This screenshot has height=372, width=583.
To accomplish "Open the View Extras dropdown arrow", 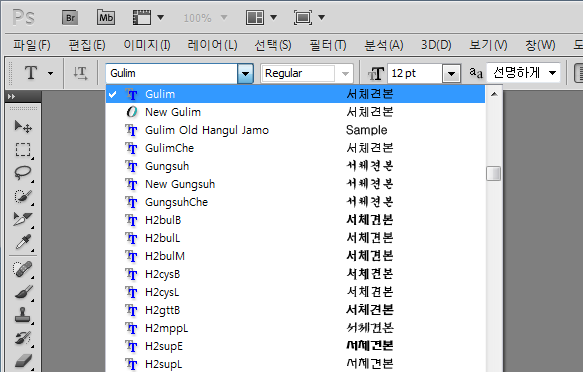I will [x=161, y=17].
